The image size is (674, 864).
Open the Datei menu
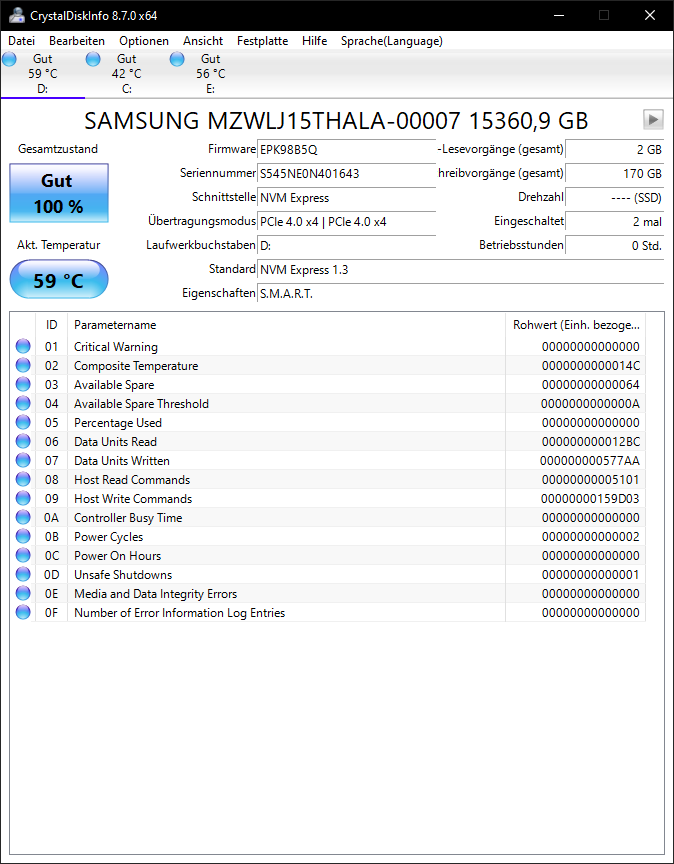[21, 41]
